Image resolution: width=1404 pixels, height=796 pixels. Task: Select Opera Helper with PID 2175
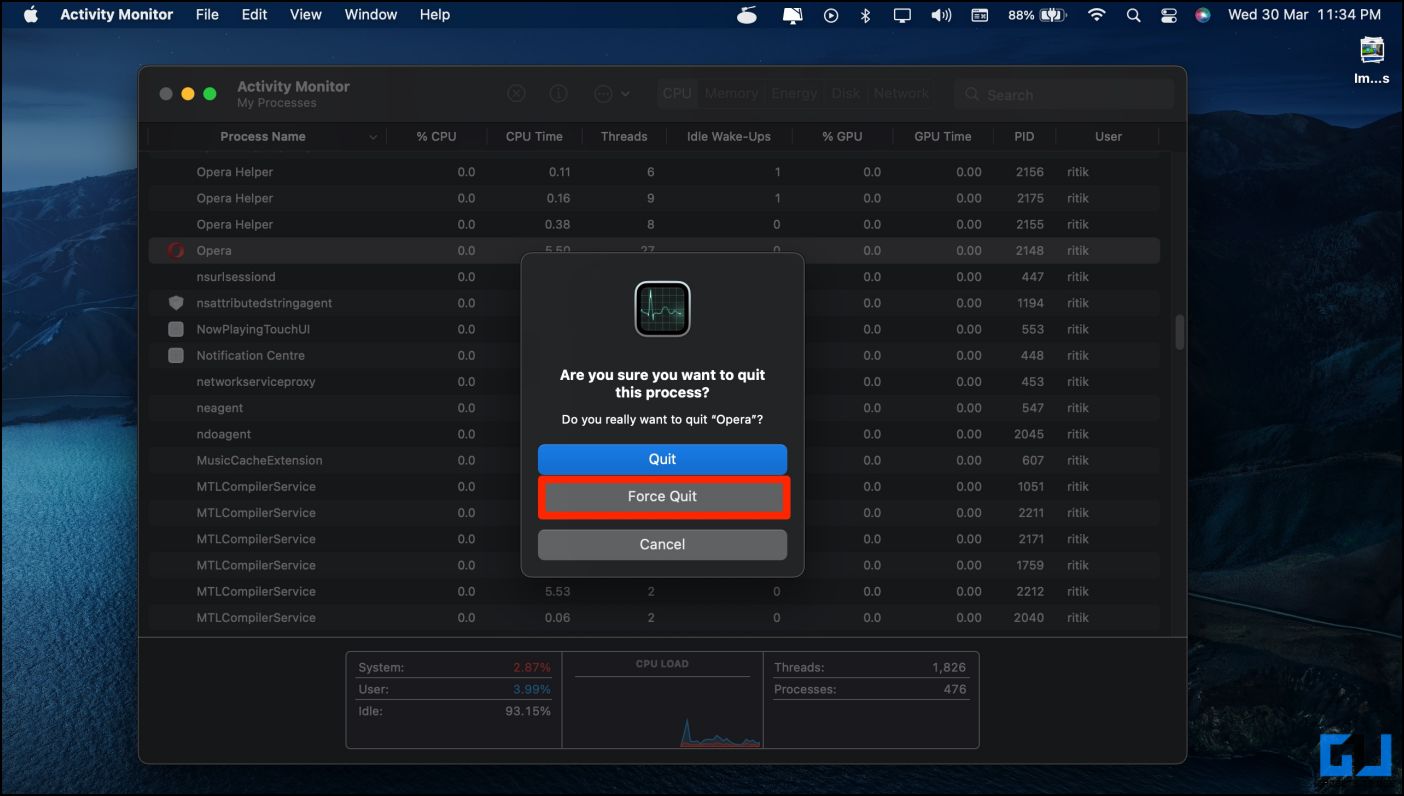654,198
